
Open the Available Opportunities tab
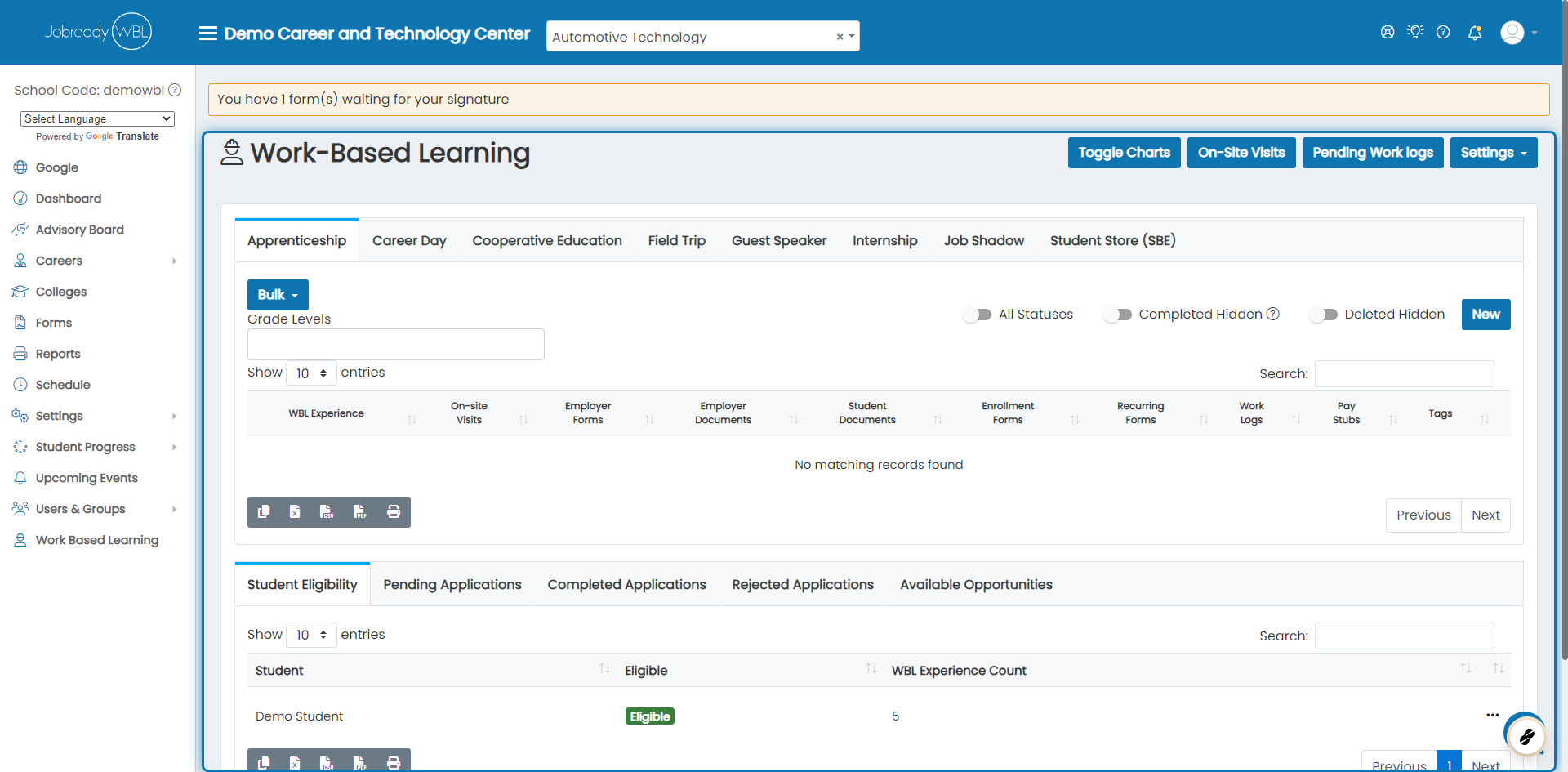pyautogui.click(x=976, y=584)
